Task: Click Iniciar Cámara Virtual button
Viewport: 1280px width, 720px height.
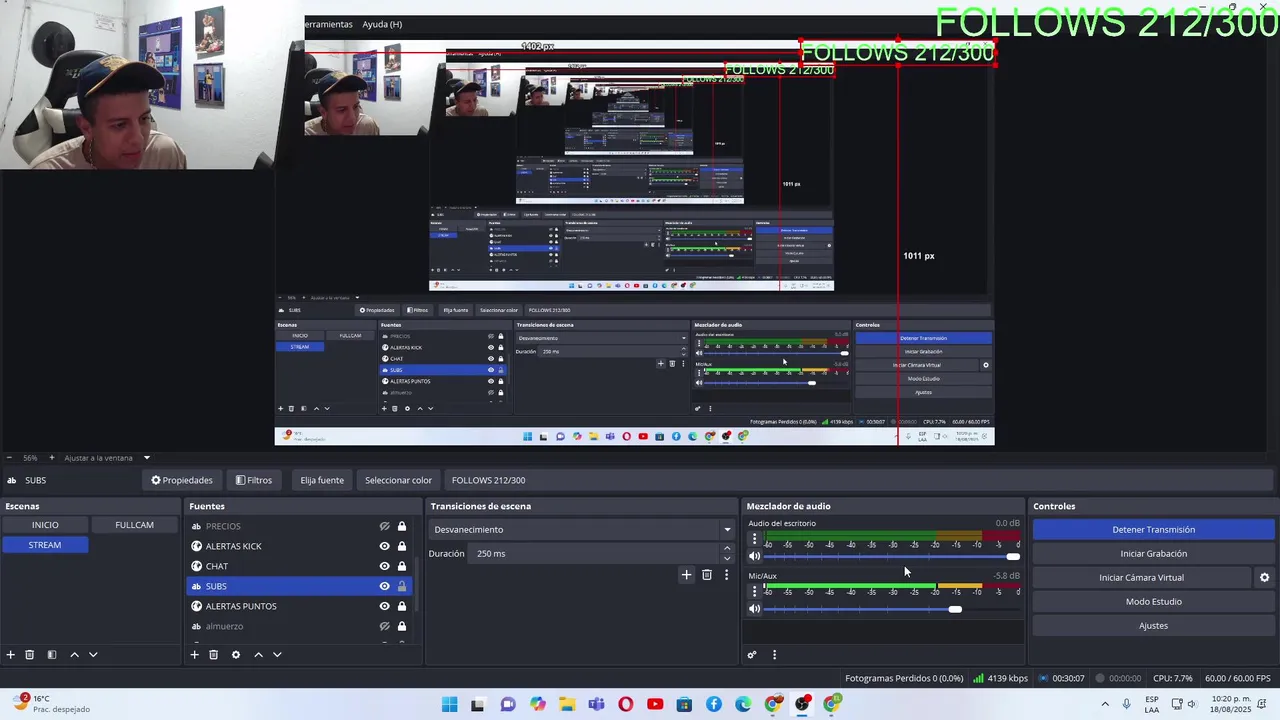Action: point(1141,578)
